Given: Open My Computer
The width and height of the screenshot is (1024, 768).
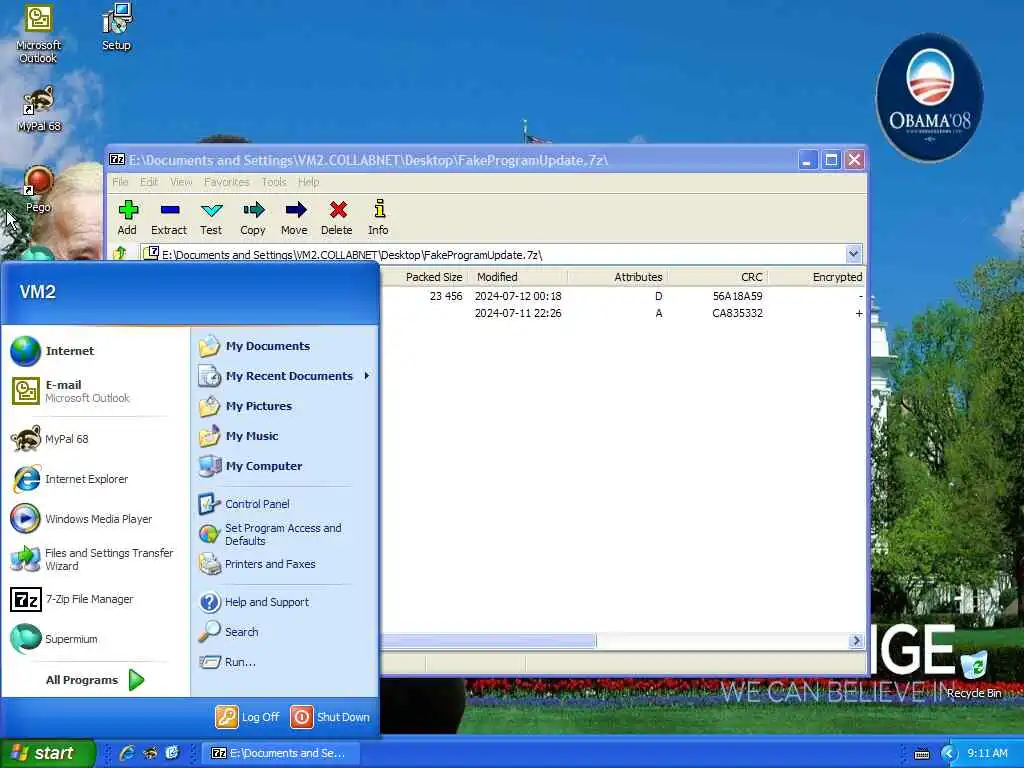Looking at the screenshot, I should point(284,466).
